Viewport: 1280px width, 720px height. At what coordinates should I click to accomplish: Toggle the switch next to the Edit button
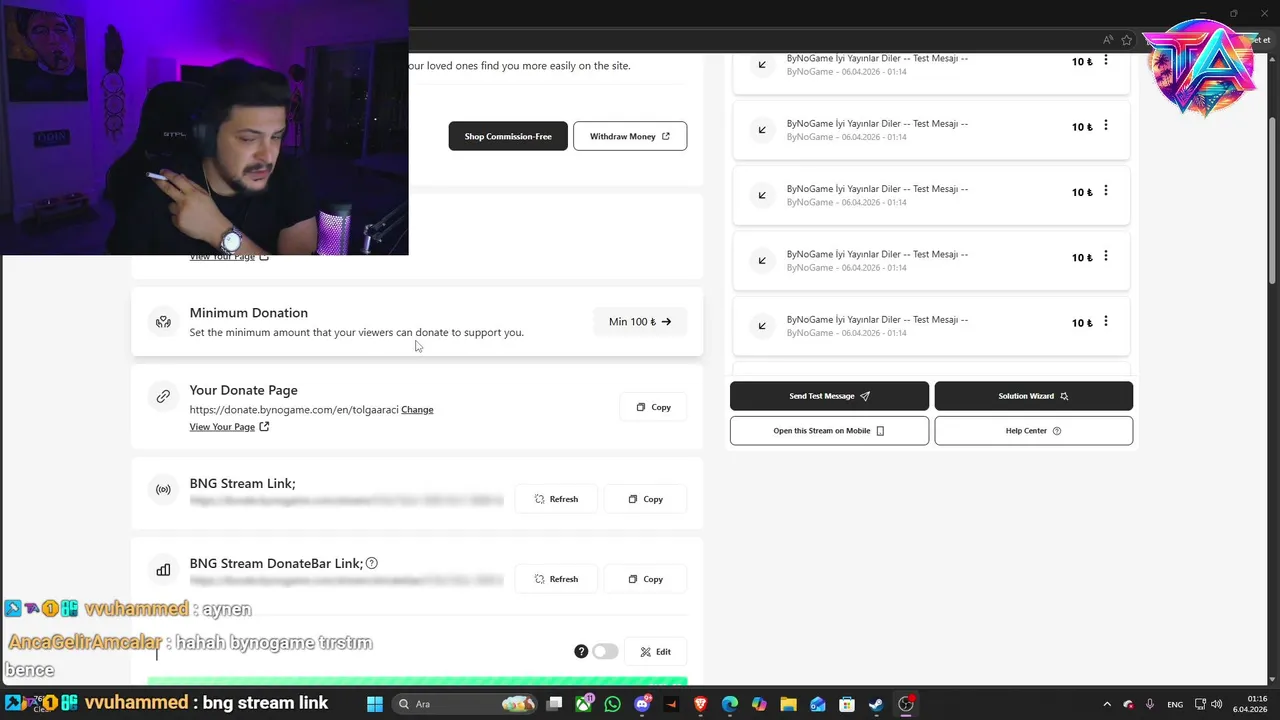point(605,651)
